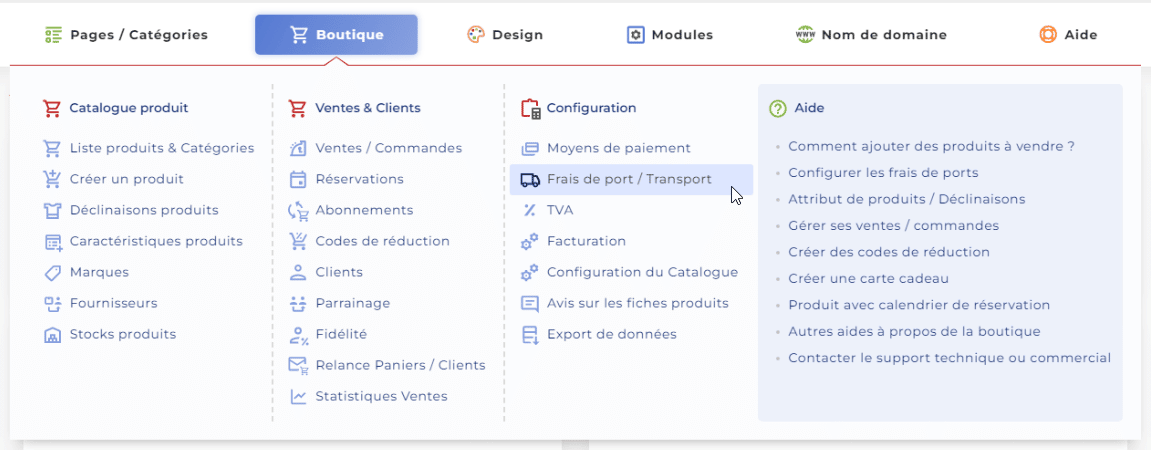Open help link Configurer les frais de ports

883,173
